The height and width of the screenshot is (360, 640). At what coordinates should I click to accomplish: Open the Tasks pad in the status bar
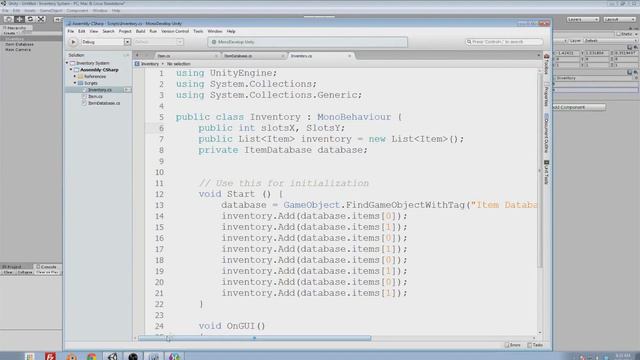pos(535,345)
